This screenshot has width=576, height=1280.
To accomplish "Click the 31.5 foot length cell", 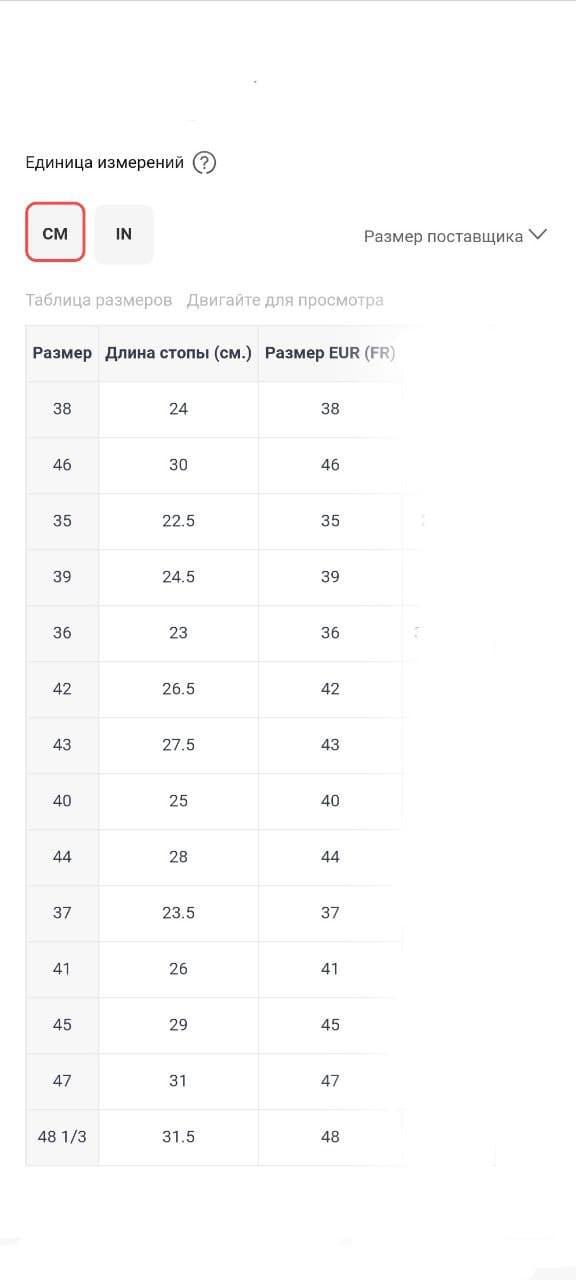I will click(x=178, y=1137).
